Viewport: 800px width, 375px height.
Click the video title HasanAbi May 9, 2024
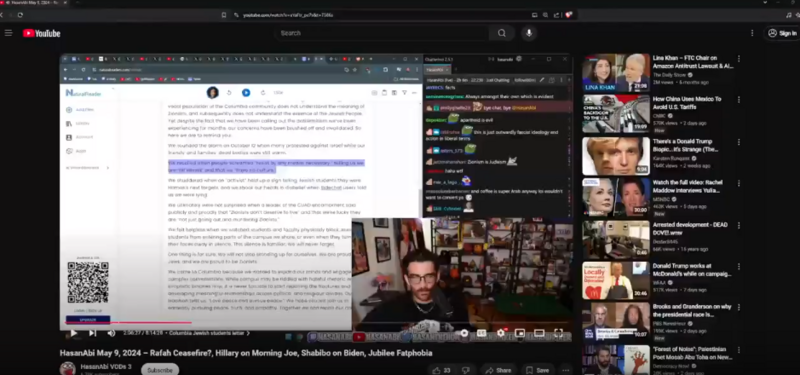pyautogui.click(x=246, y=353)
